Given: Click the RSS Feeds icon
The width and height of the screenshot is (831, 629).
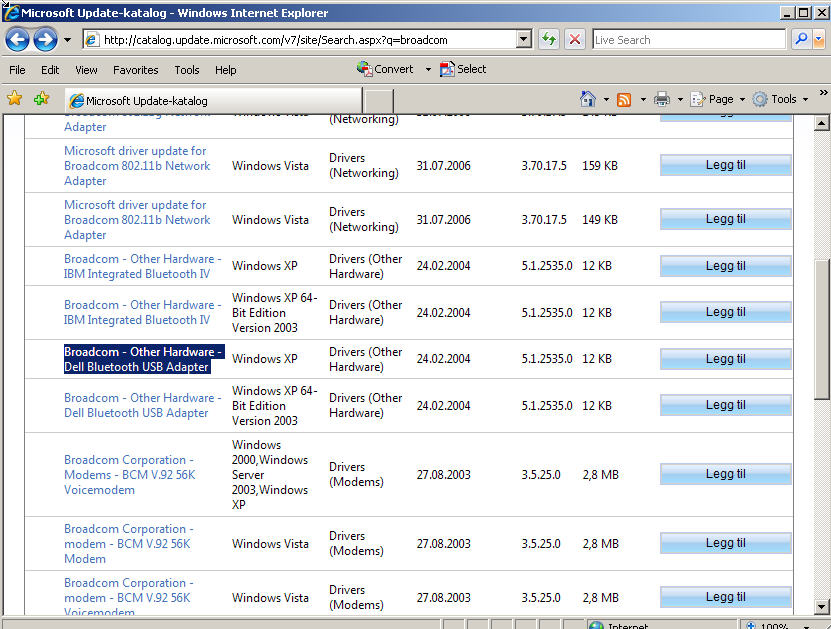Looking at the screenshot, I should coord(624,99).
